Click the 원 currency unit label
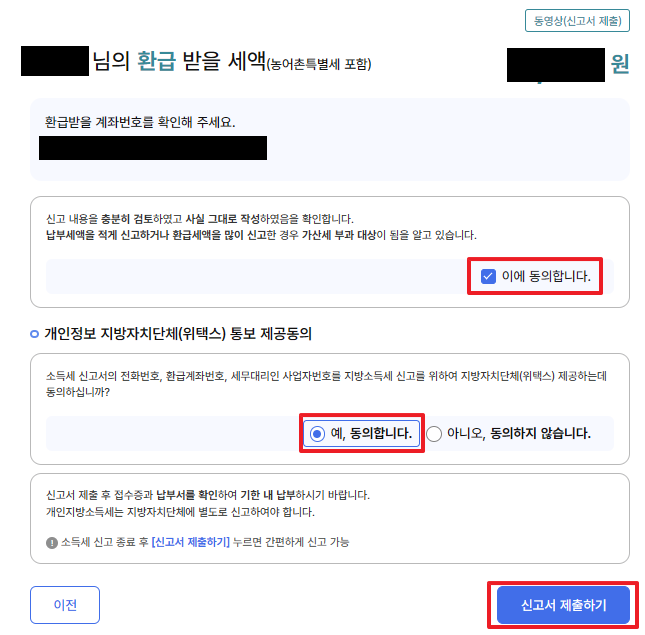Image resolution: width=645 pixels, height=635 pixels. point(620,64)
